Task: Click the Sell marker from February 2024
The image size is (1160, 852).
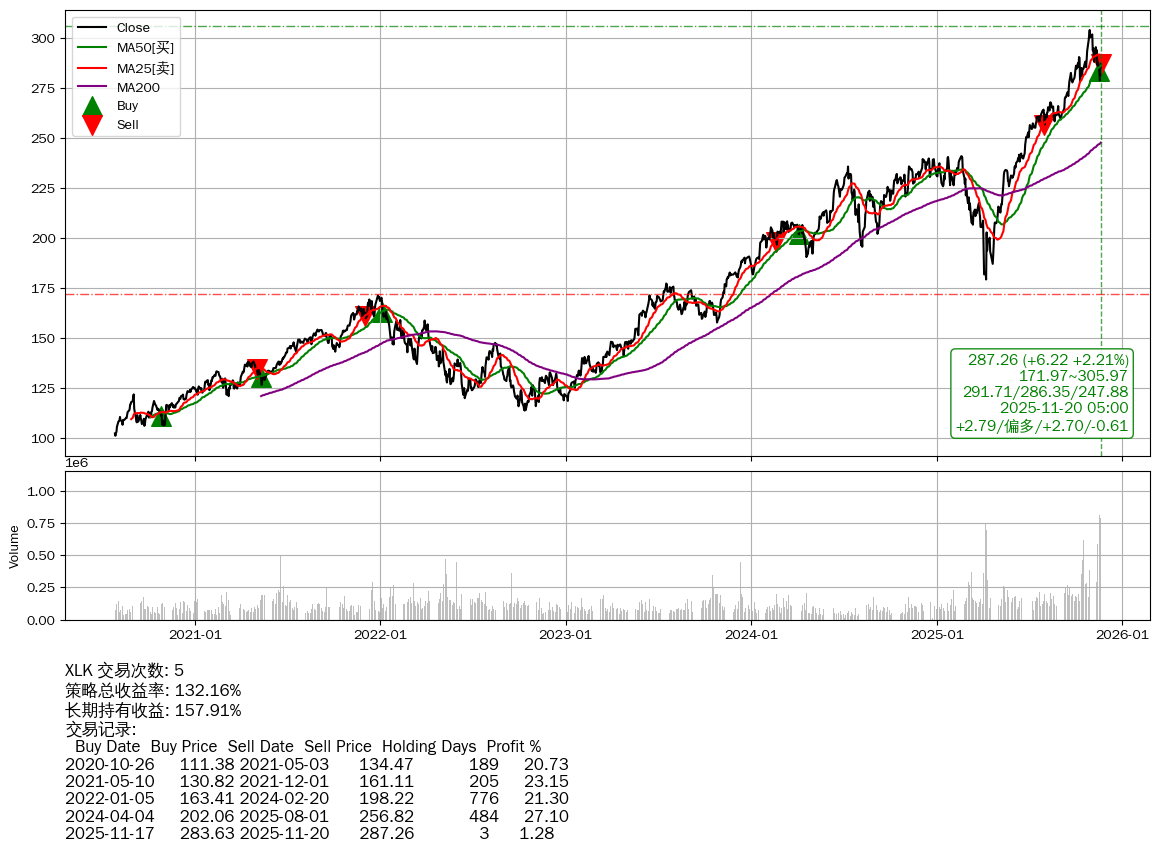Action: 775,240
